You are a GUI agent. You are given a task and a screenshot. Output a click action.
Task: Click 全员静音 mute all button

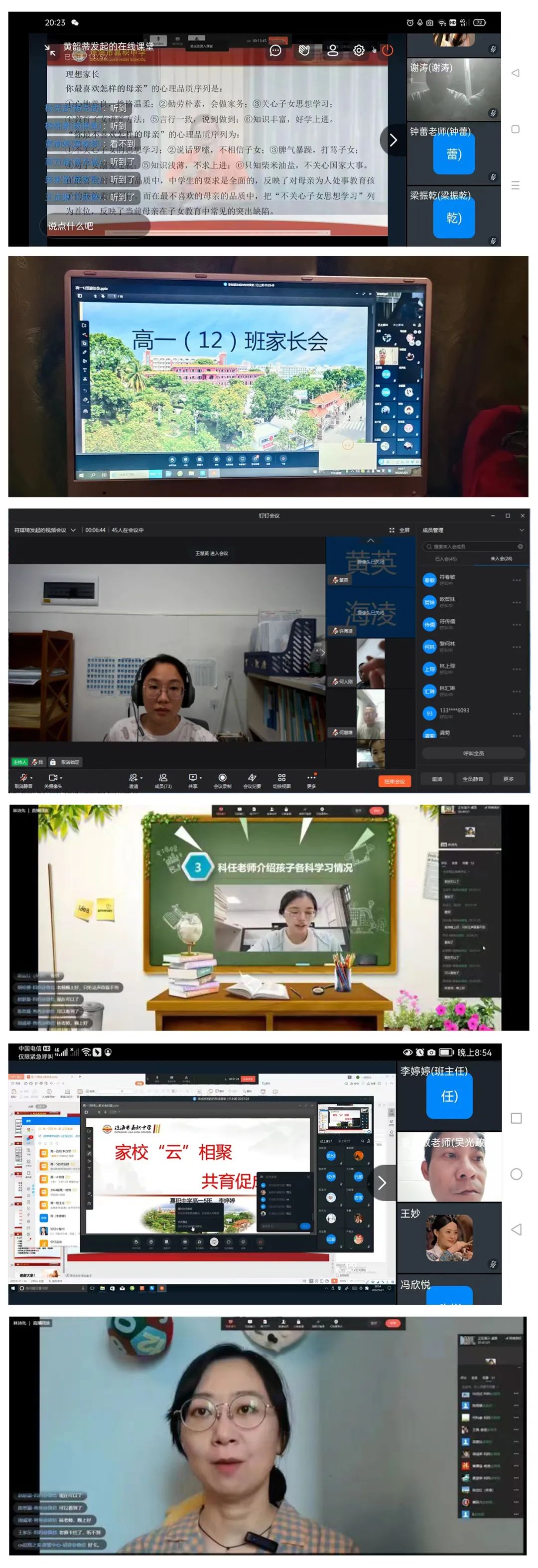pos(473,779)
